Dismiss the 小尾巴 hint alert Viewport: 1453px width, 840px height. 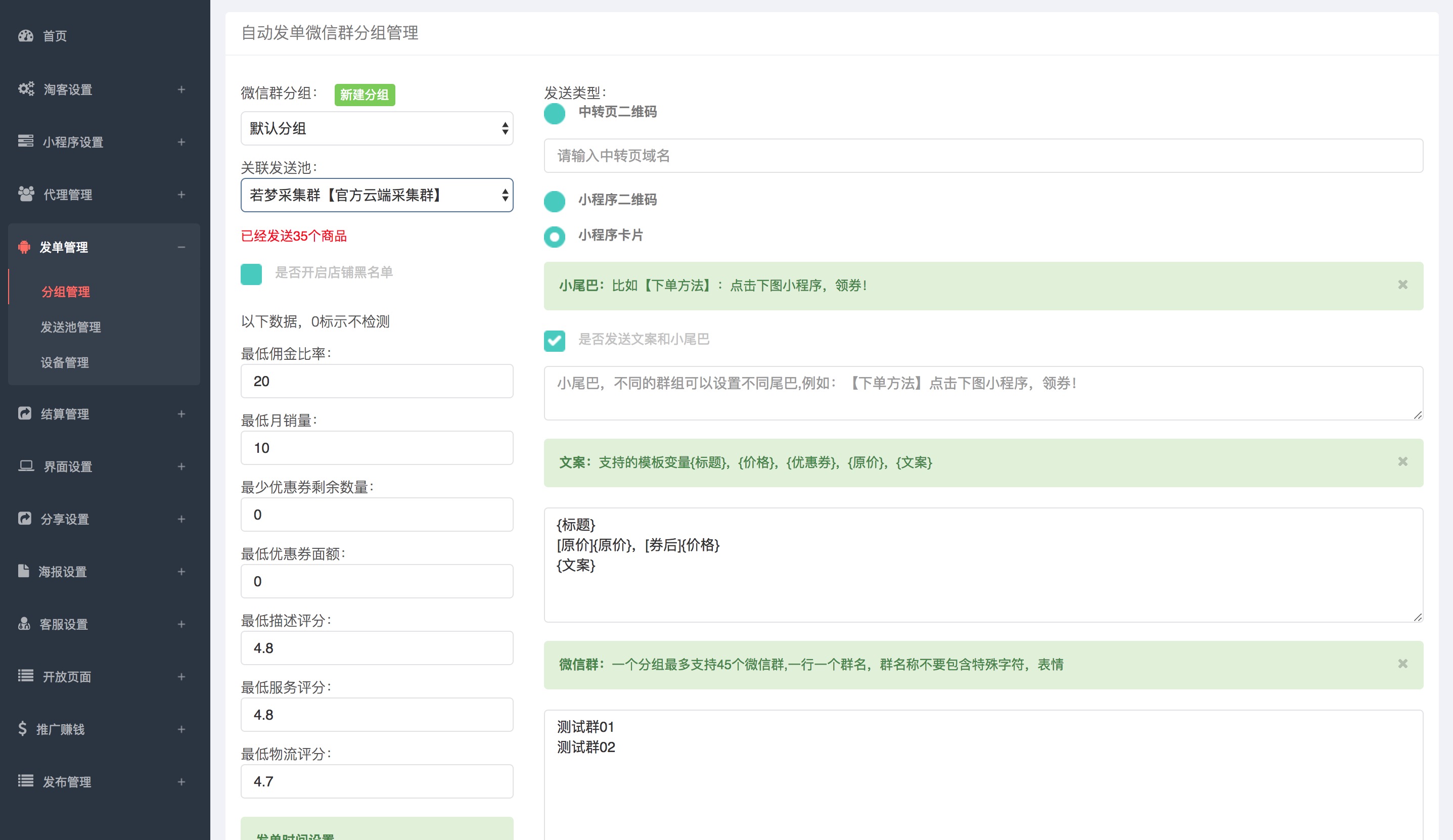click(1403, 285)
